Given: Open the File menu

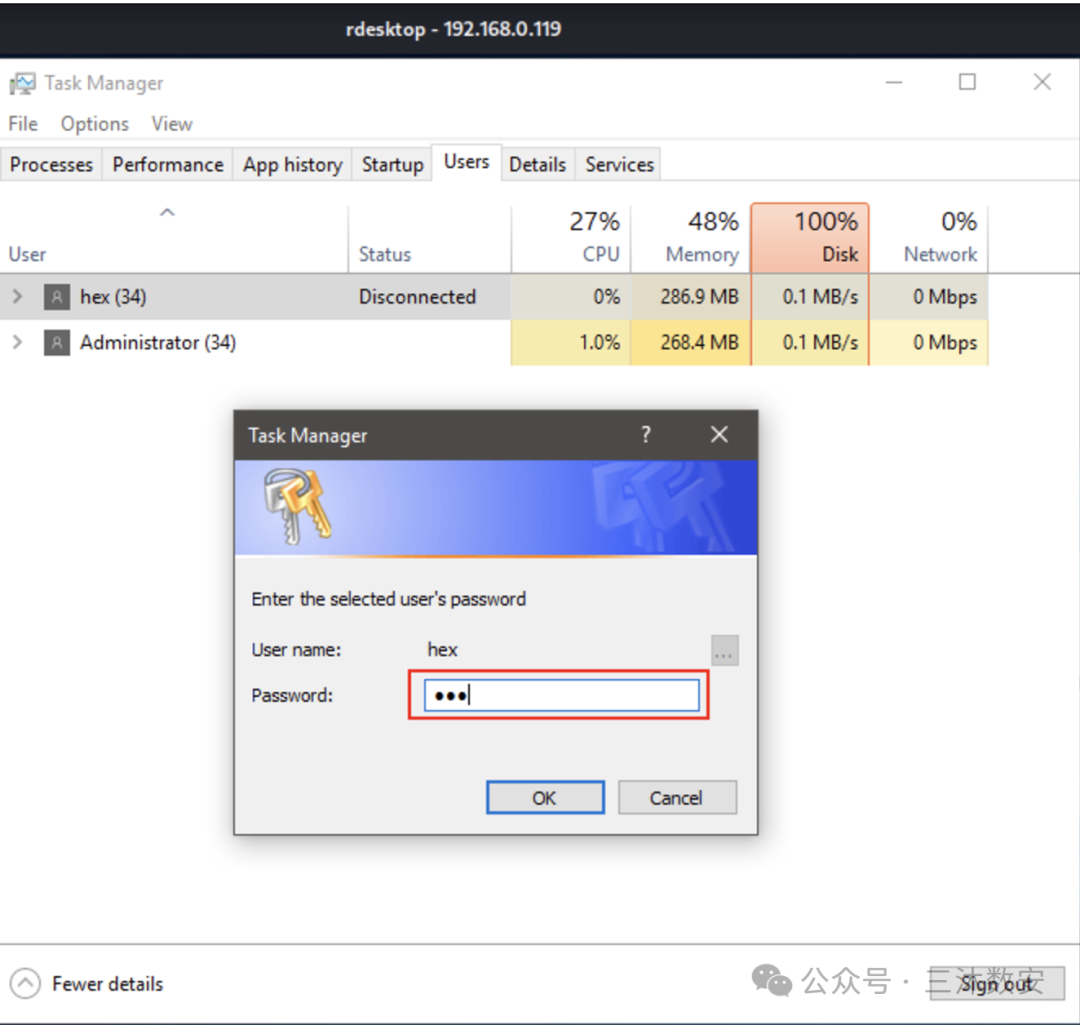Looking at the screenshot, I should 23,124.
